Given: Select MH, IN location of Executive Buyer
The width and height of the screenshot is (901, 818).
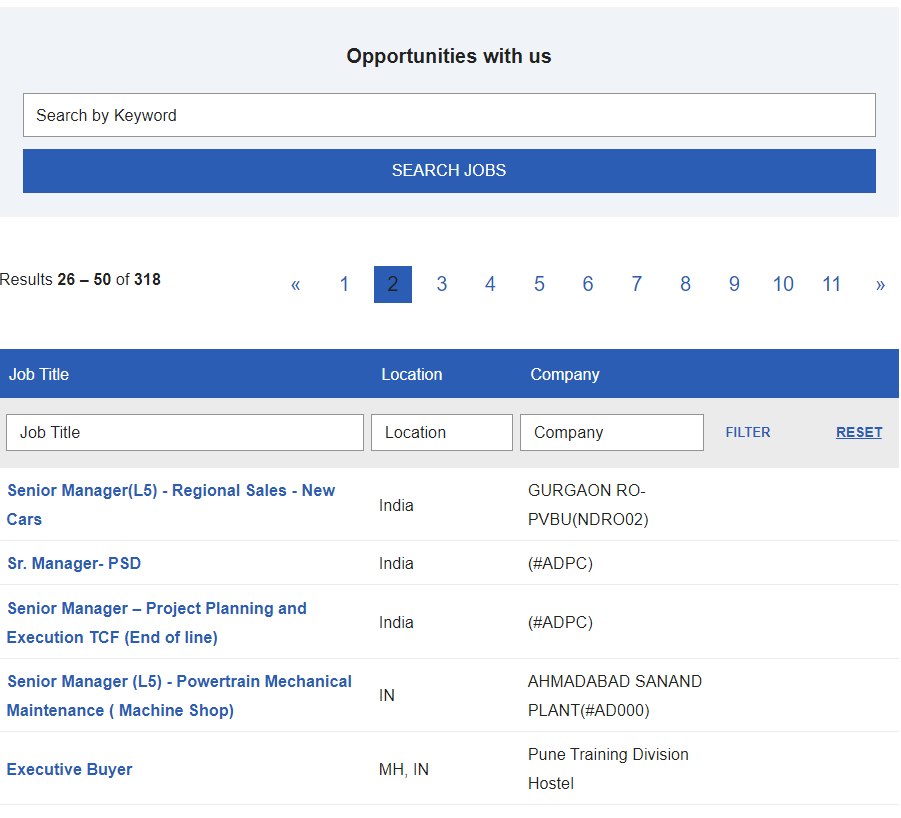Looking at the screenshot, I should [x=403, y=769].
